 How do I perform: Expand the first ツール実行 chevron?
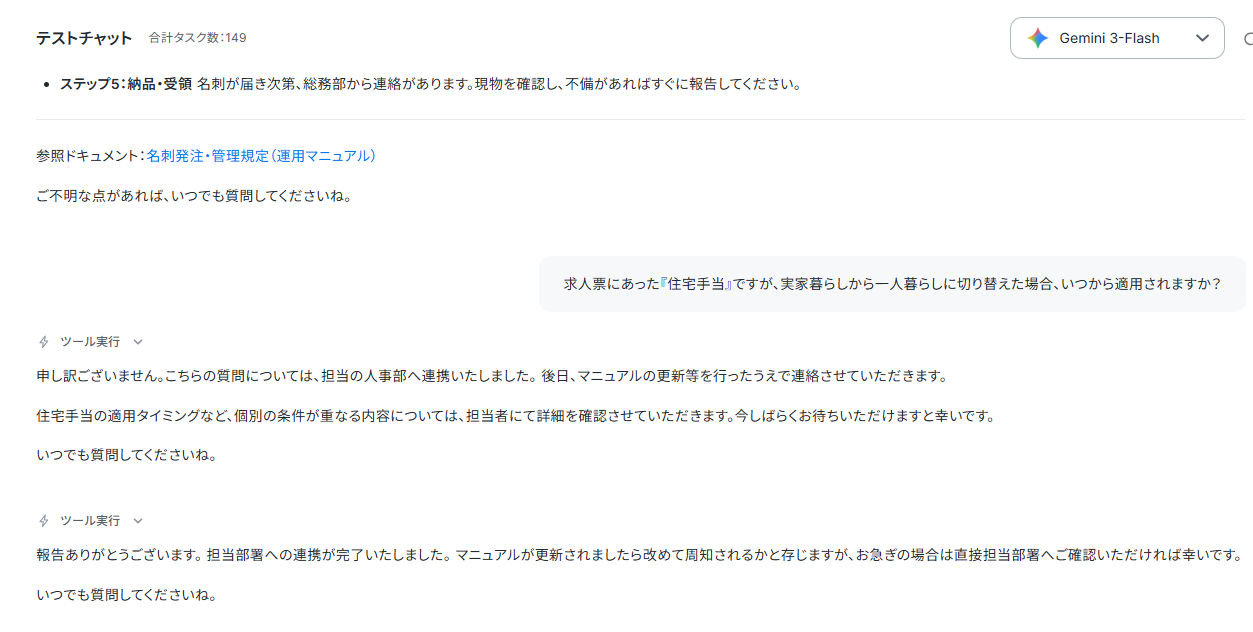pyautogui.click(x=138, y=342)
